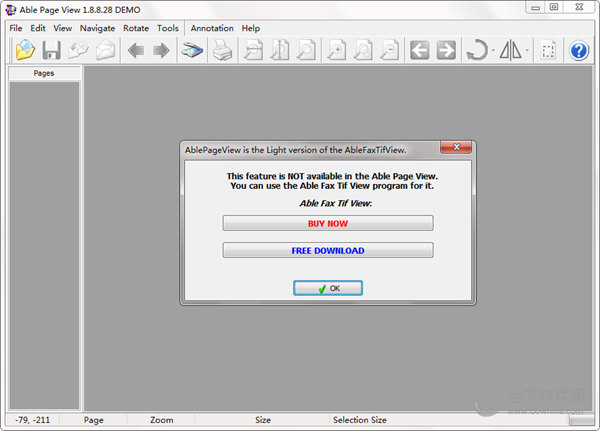The image size is (600, 431).
Task: Open the View menu
Action: tap(62, 28)
